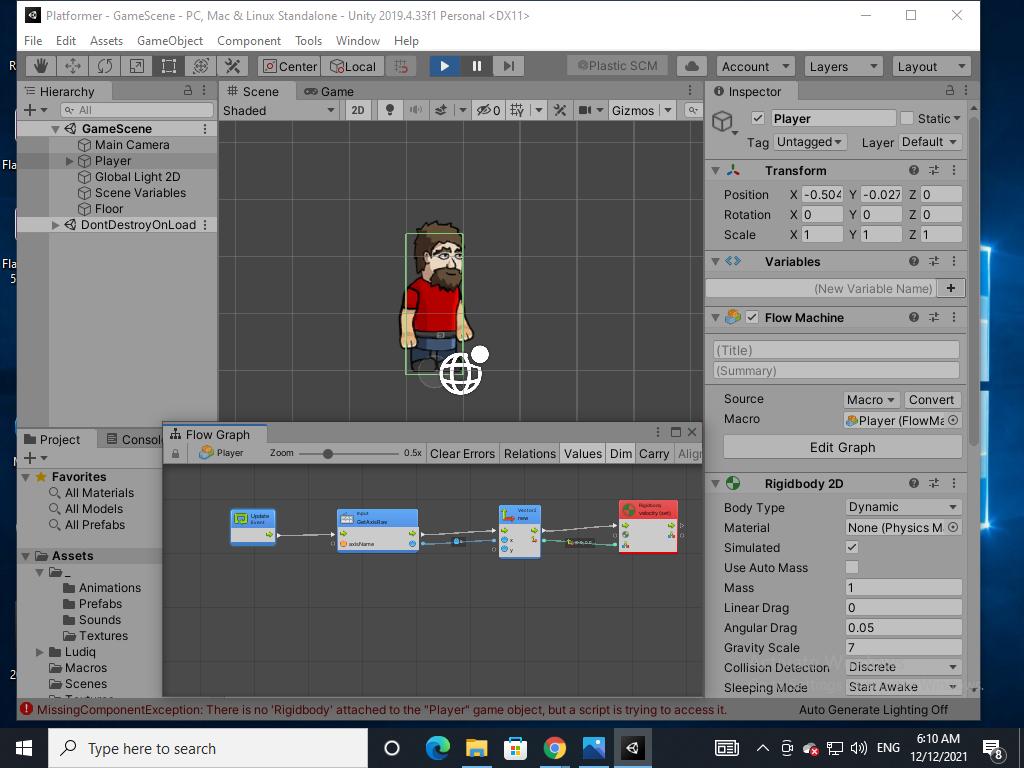Image resolution: width=1024 pixels, height=768 pixels.
Task: Open the GameObject menu
Action: coord(170,40)
